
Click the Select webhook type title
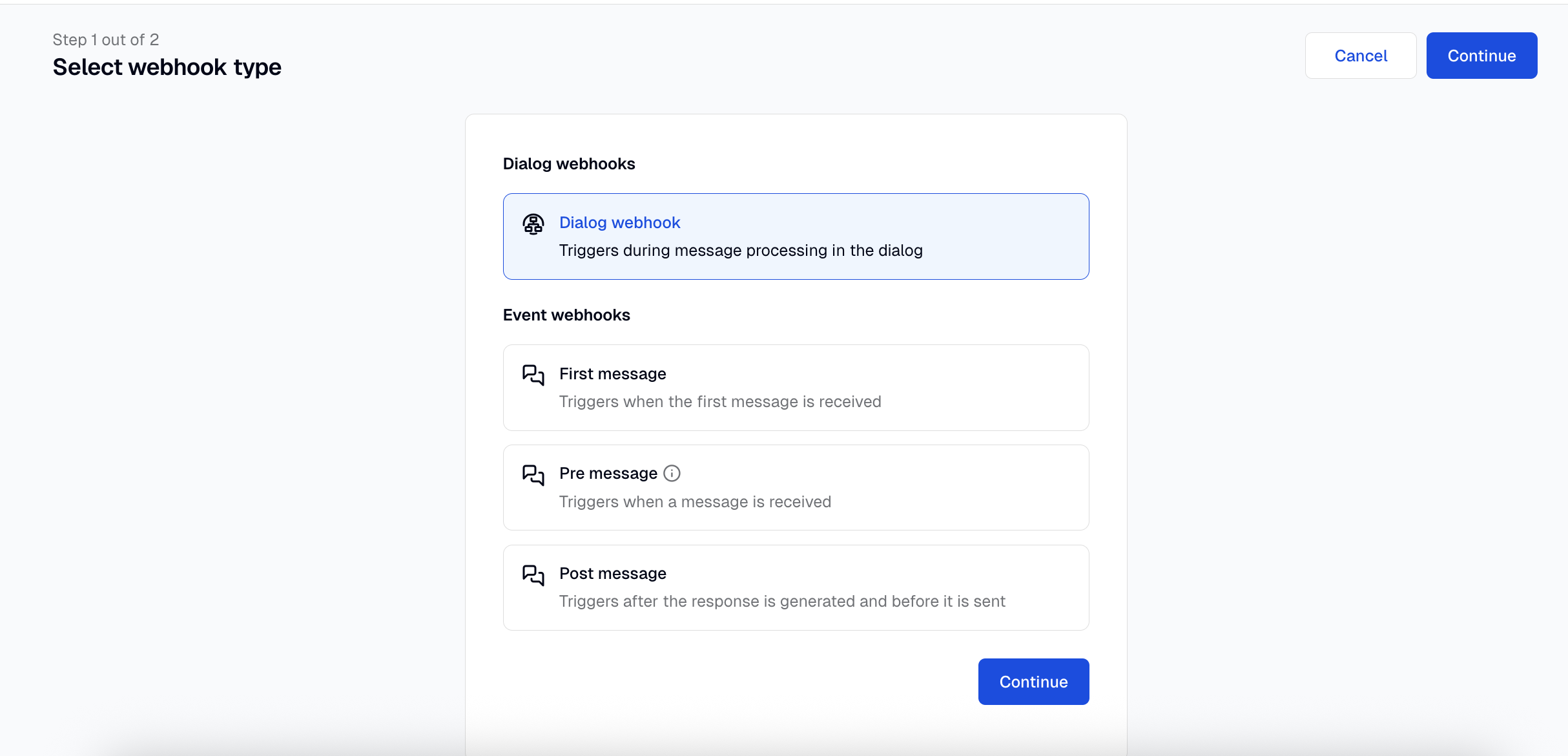point(167,67)
